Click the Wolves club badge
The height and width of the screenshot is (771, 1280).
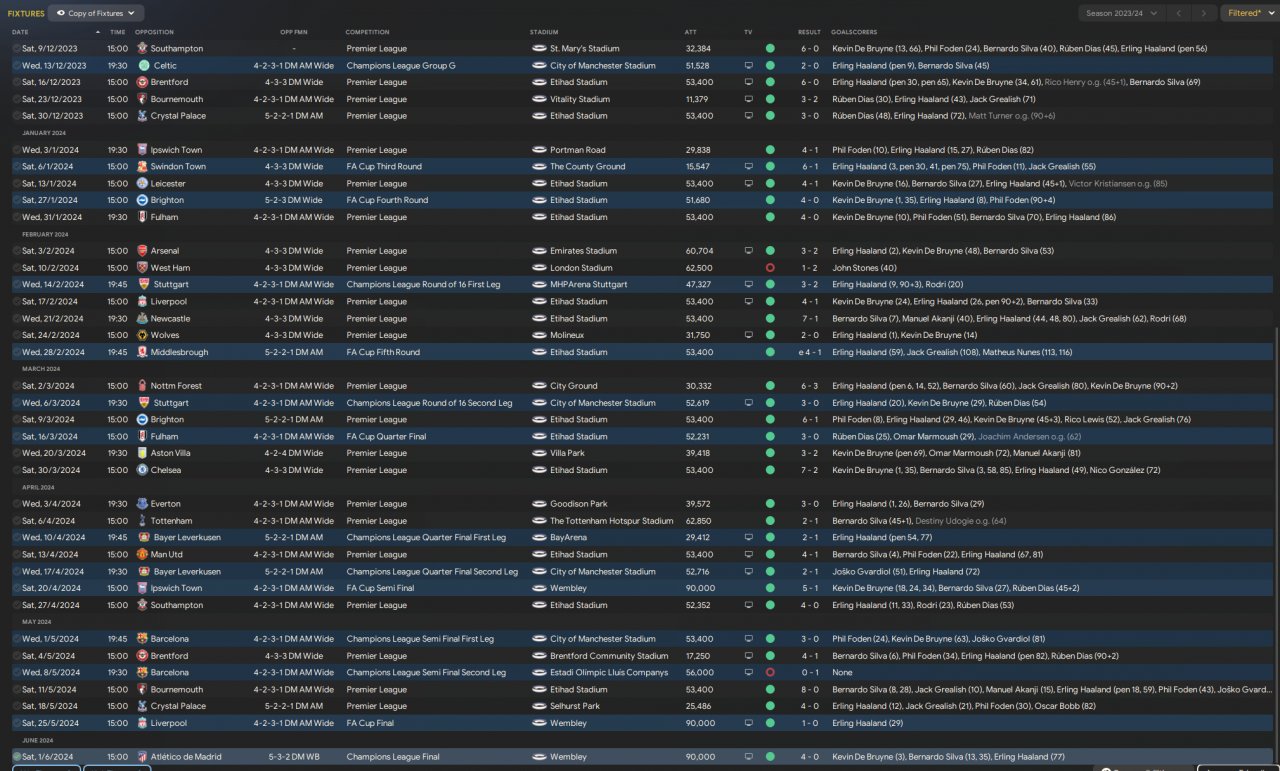coord(143,335)
